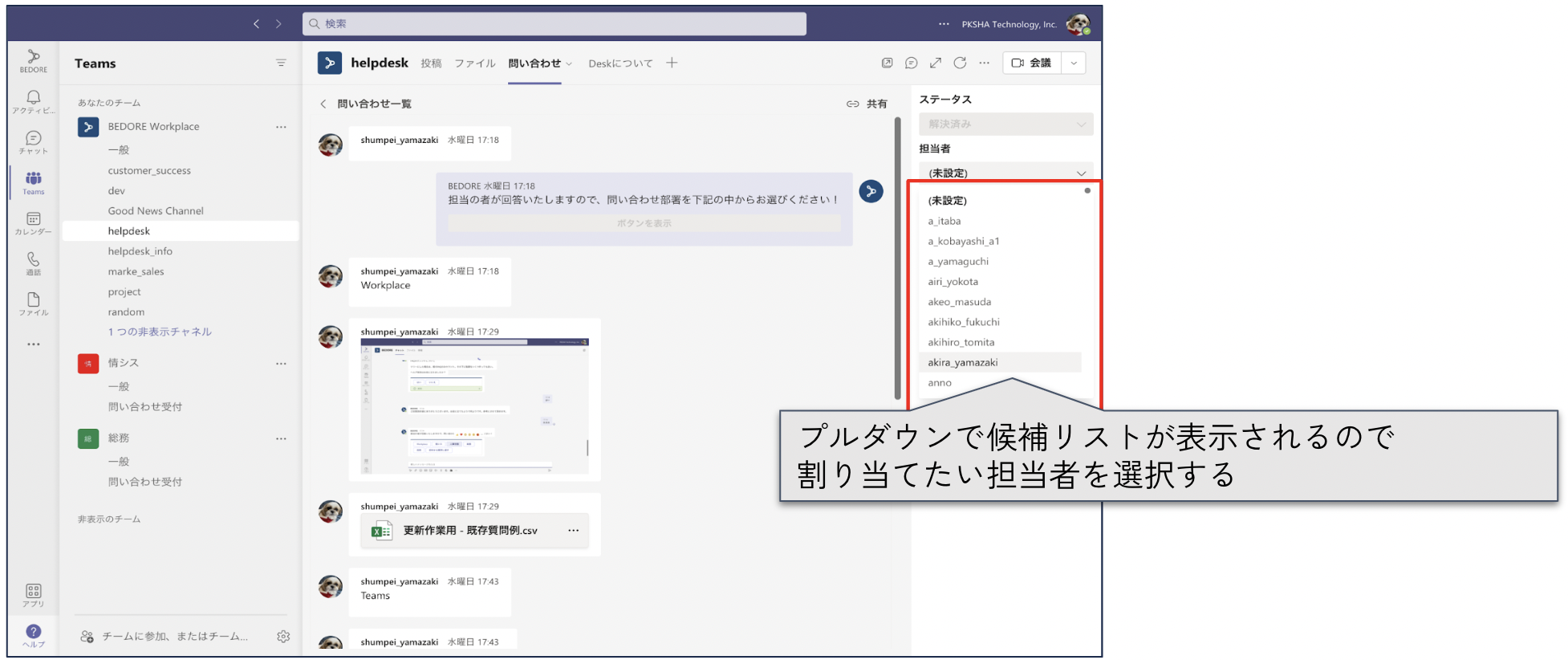Show more apps ellipsis in rail
Screen dimensions: 1568x660
click(33, 344)
